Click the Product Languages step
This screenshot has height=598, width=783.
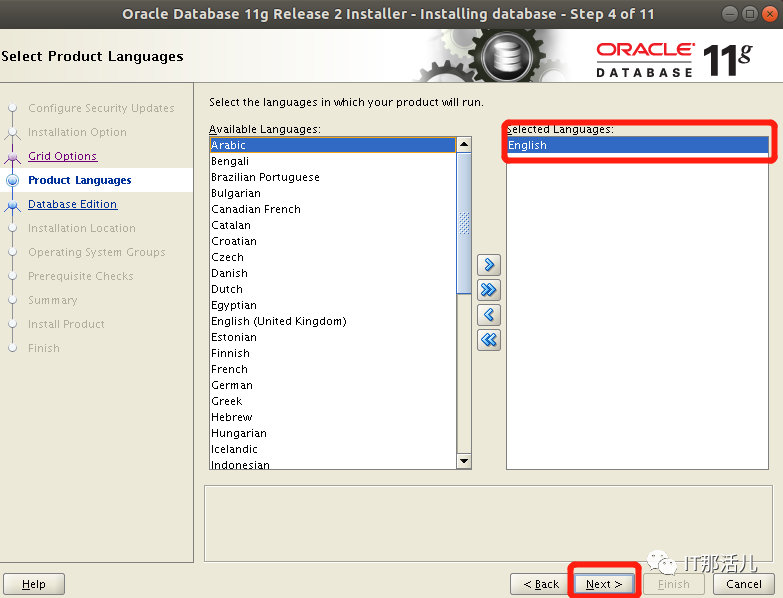tap(79, 180)
